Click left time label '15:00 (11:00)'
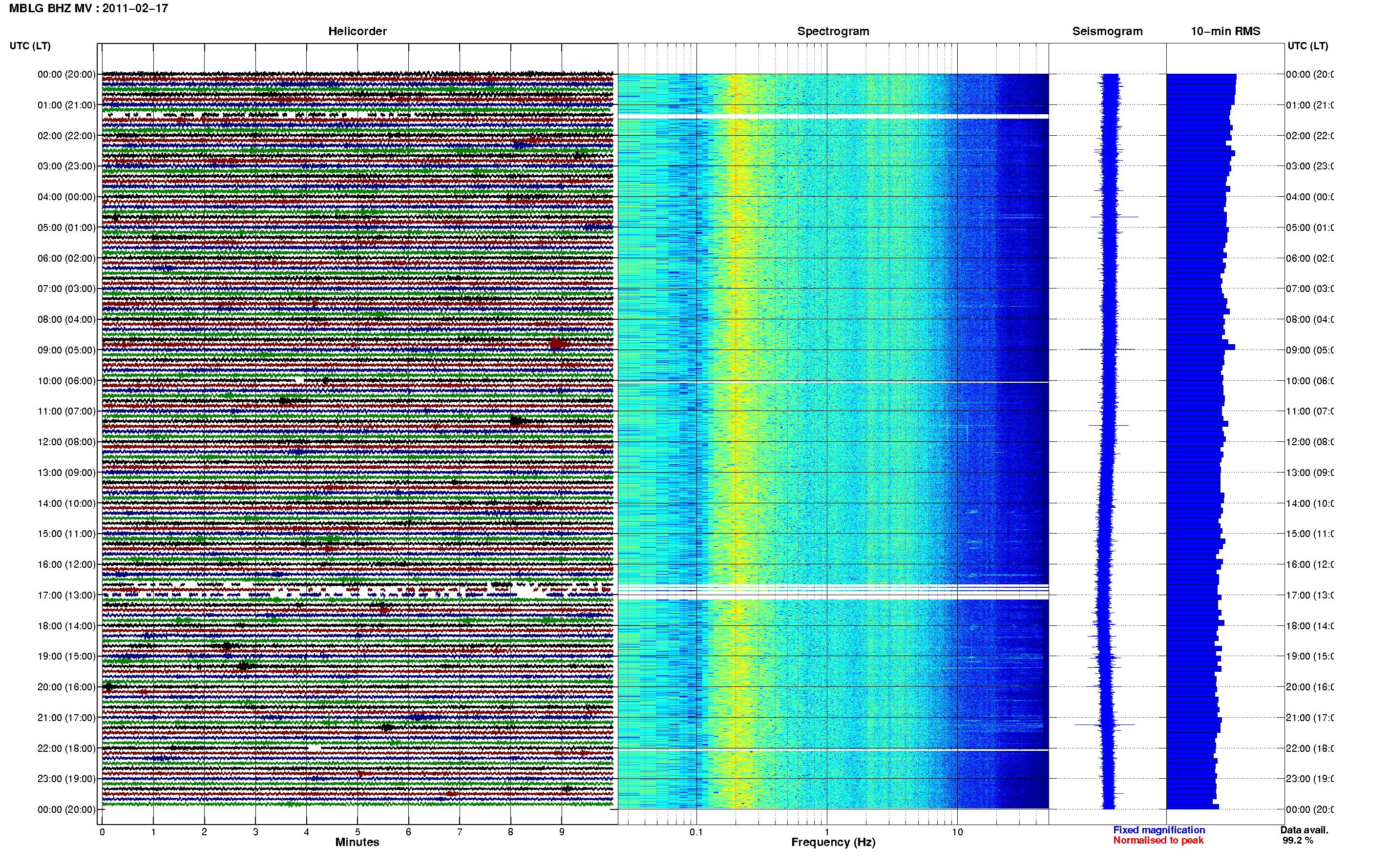The image size is (1389, 868). 66,534
